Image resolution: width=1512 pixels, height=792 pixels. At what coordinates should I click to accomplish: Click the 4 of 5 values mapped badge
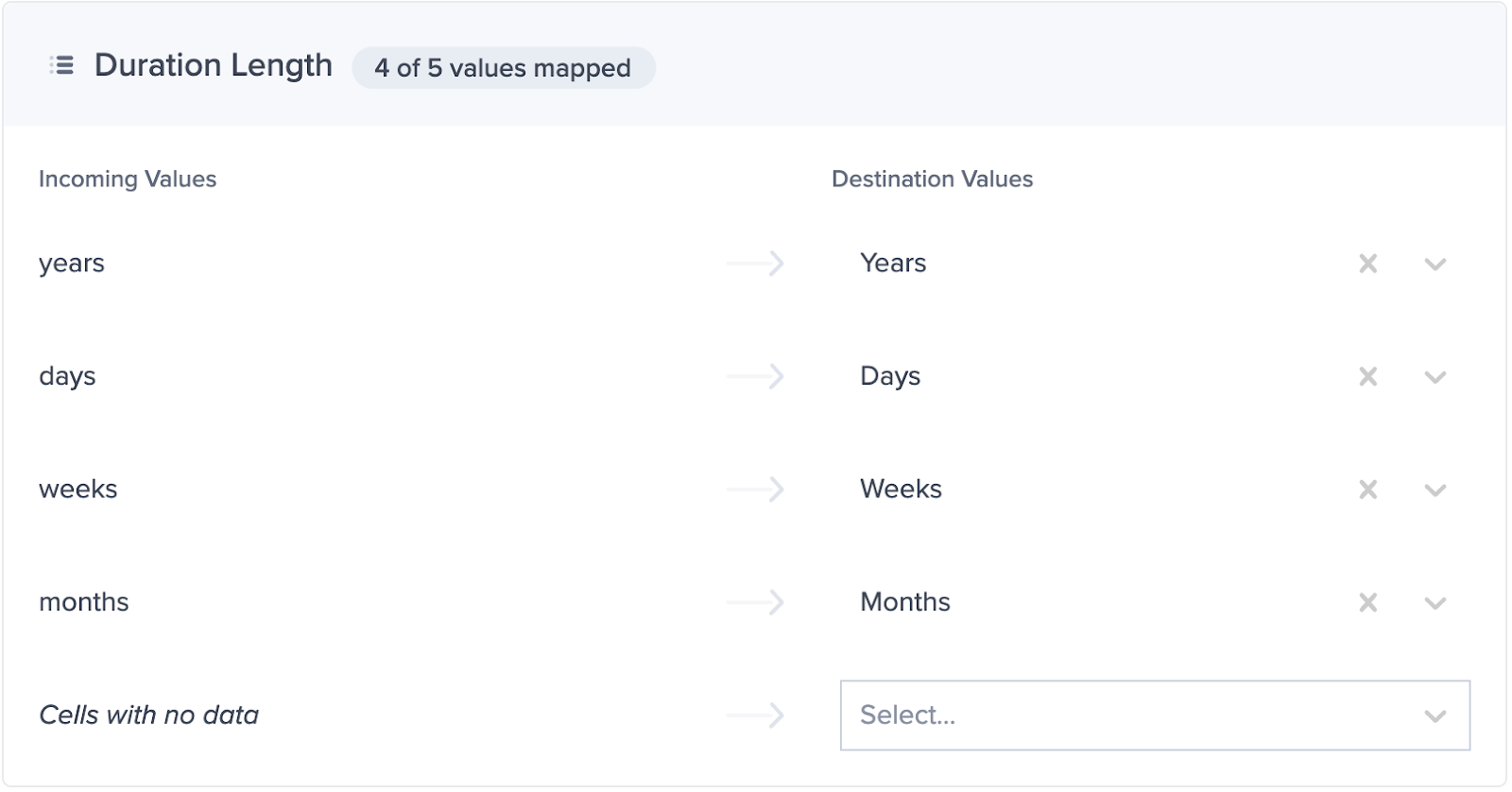(x=503, y=68)
